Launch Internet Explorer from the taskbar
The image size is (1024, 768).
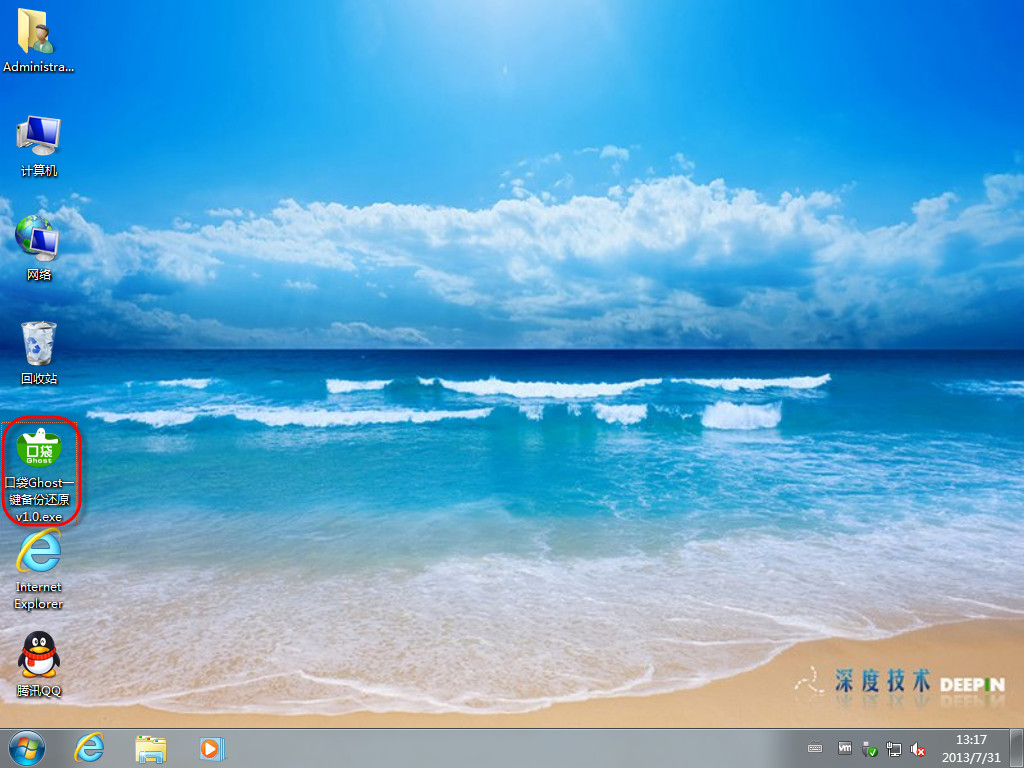[x=90, y=748]
